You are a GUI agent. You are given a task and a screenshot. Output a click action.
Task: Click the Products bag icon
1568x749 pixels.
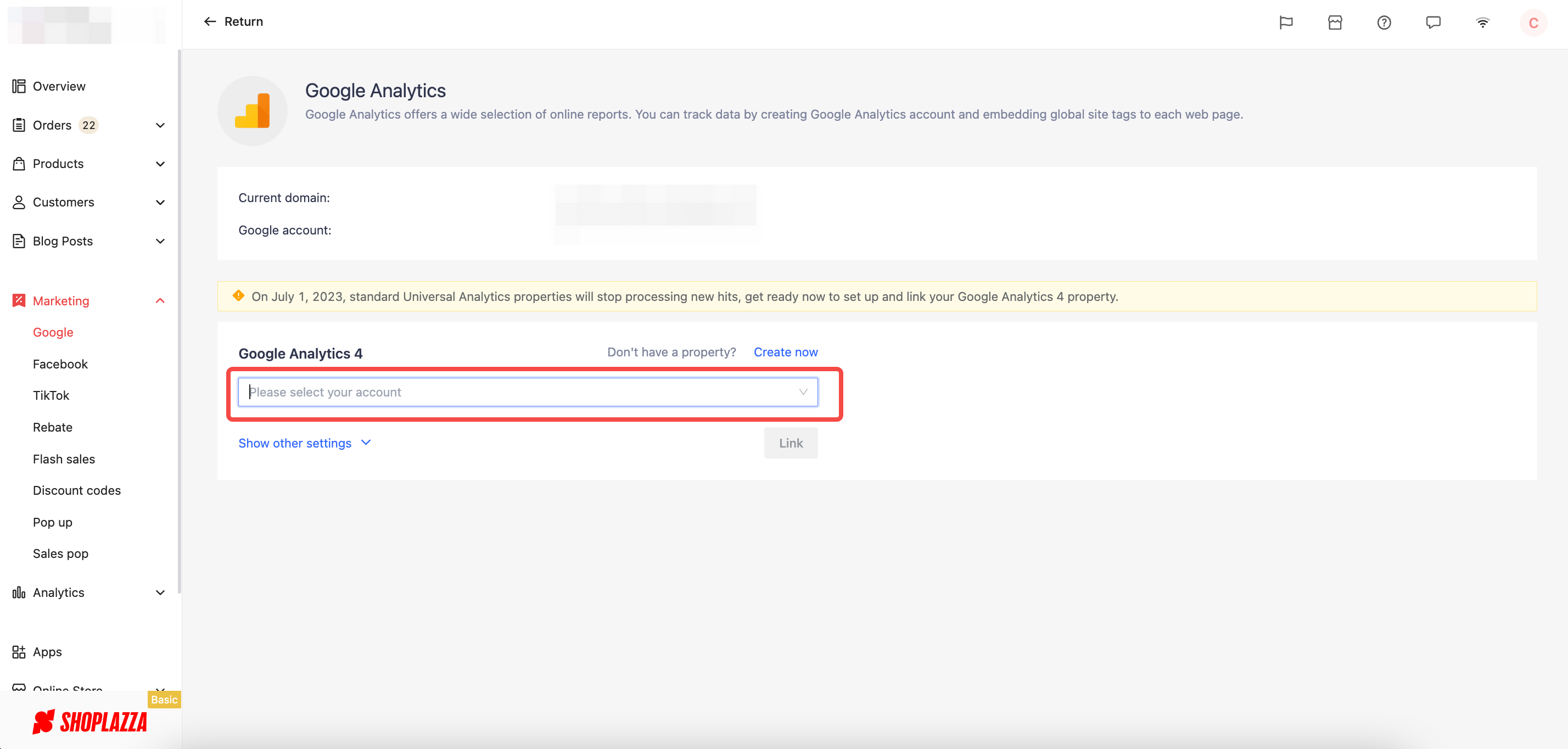pos(19,163)
